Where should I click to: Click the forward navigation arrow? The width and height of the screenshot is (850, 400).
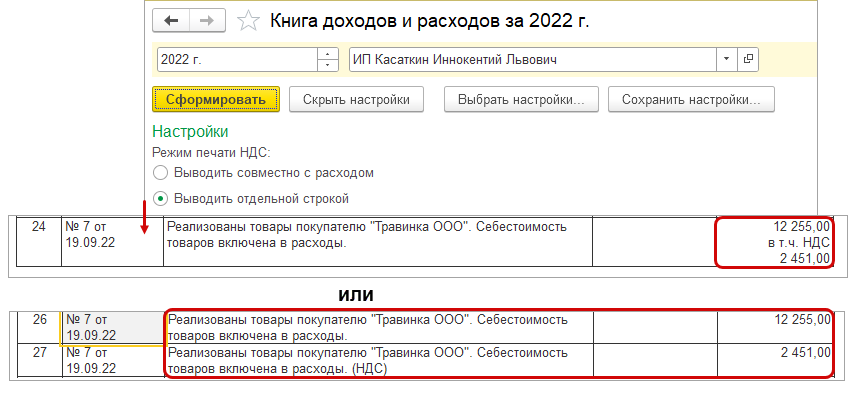click(207, 21)
